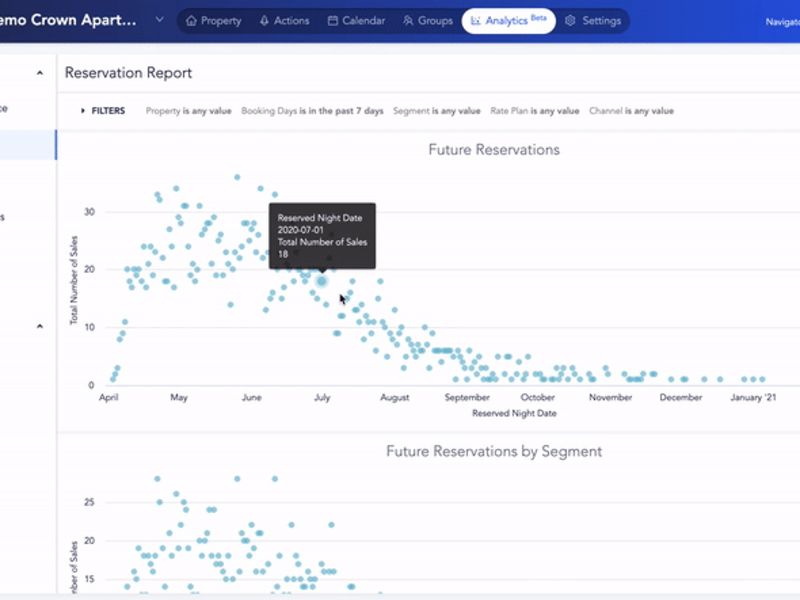Image resolution: width=800 pixels, height=600 pixels.
Task: Select the highlighted sidebar menu item
Action: 28,145
